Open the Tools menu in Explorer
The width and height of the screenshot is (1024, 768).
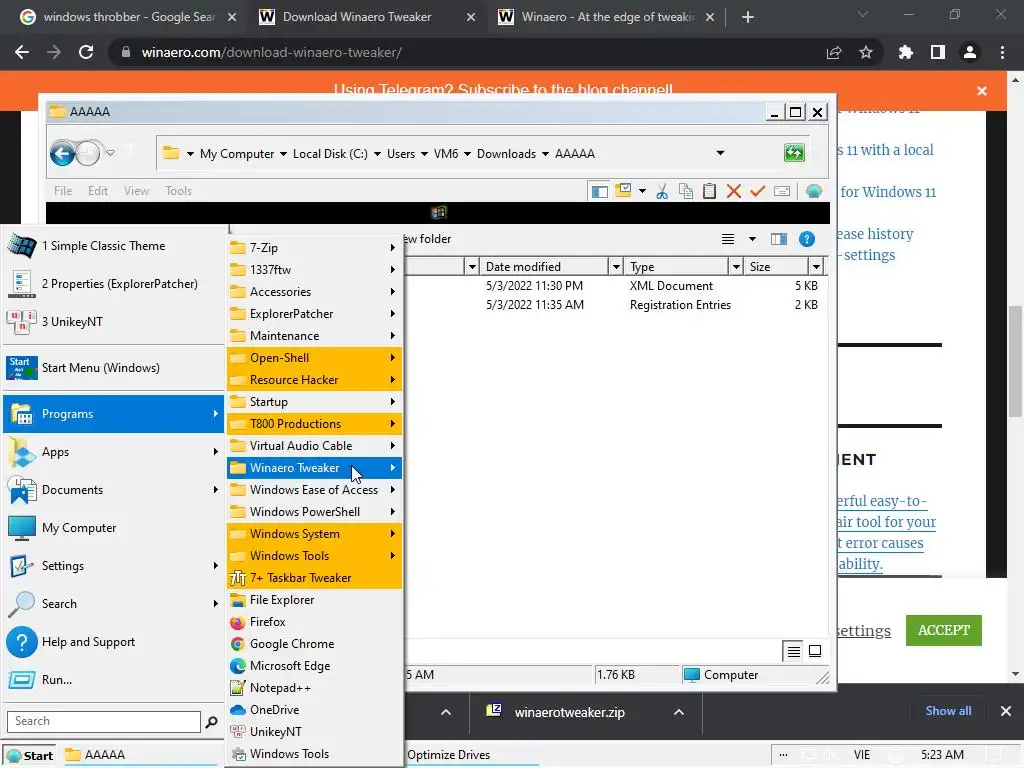click(178, 191)
